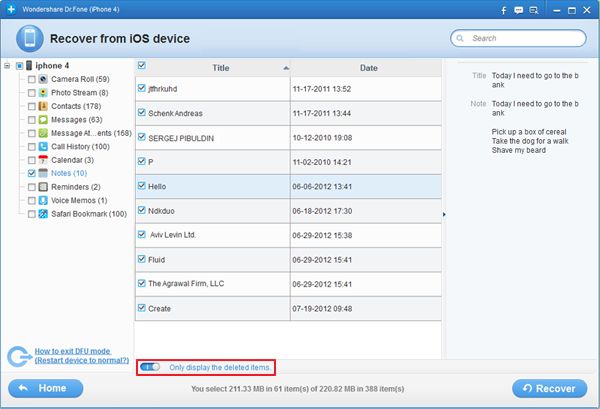Uncheck the SERGEJ PIBULDIN row checkbox
Image resolution: width=600 pixels, height=409 pixels.
(142, 137)
